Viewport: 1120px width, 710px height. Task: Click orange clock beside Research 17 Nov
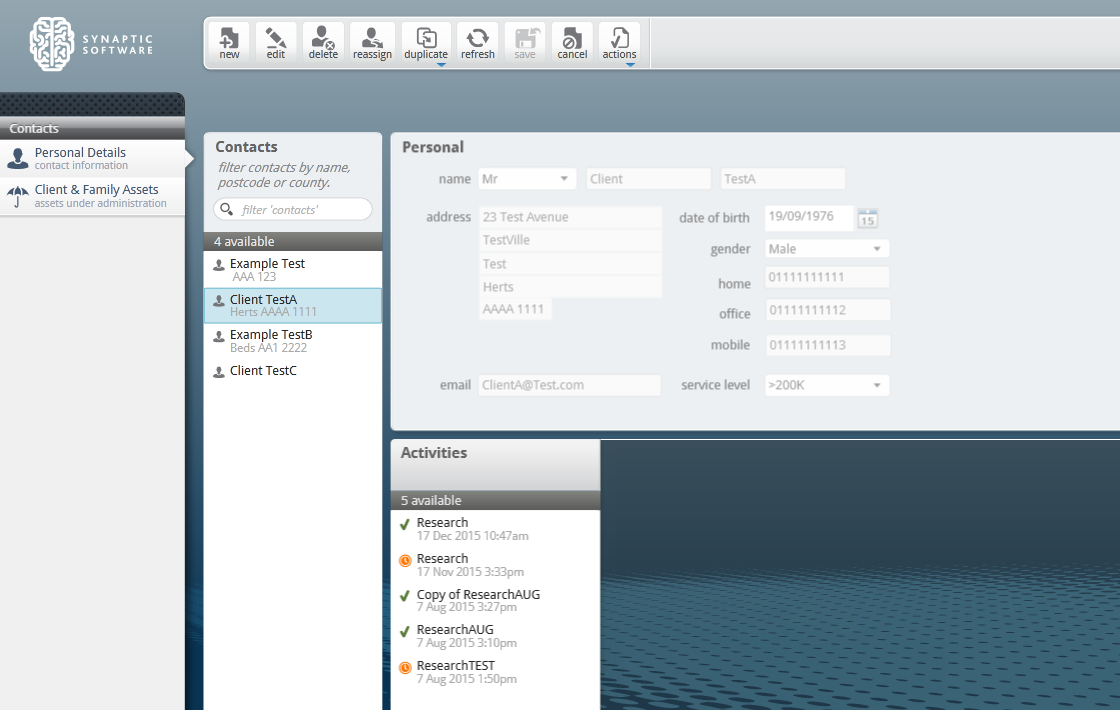pos(405,561)
